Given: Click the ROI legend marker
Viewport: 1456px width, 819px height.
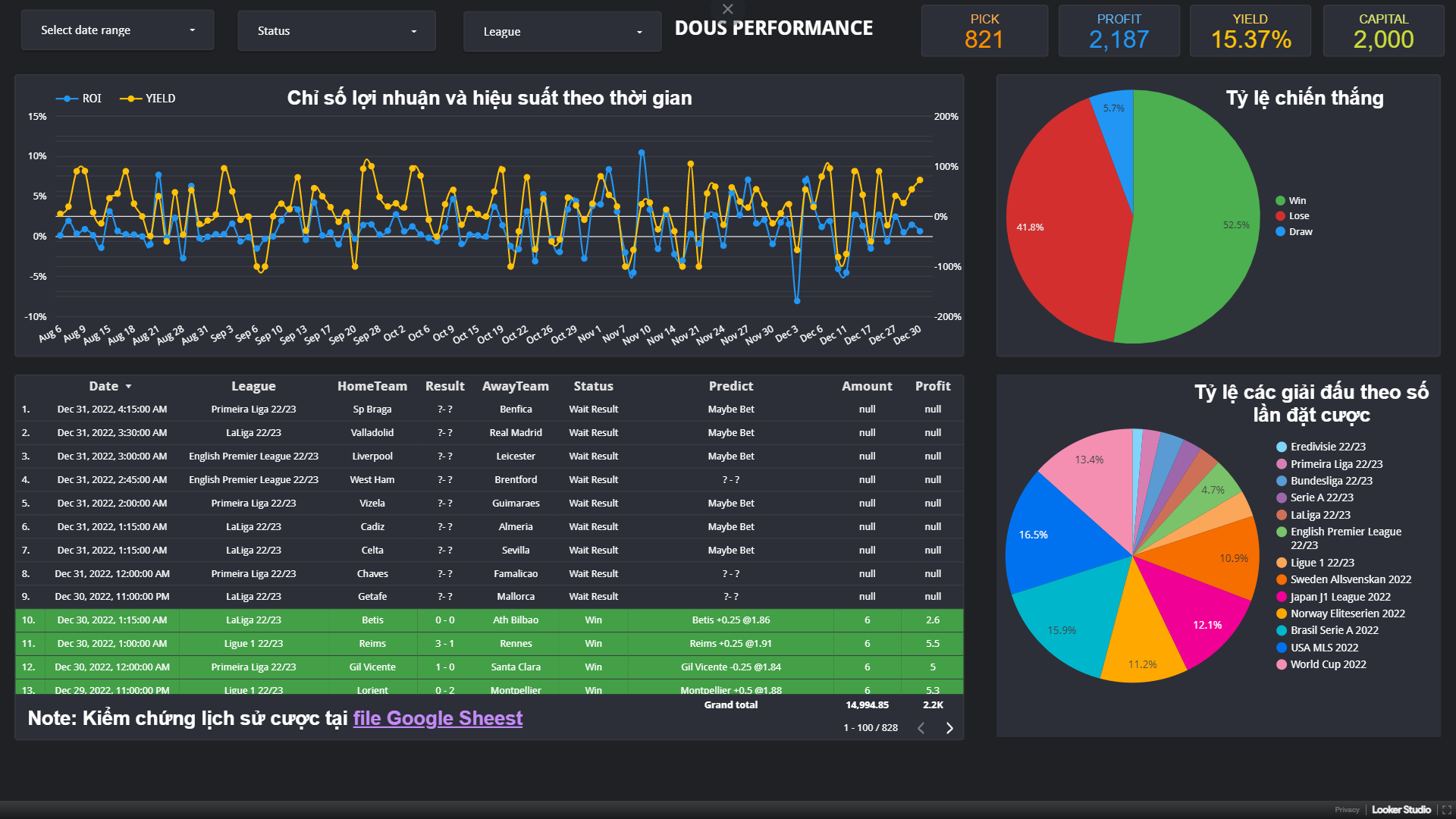Looking at the screenshot, I should [x=67, y=99].
